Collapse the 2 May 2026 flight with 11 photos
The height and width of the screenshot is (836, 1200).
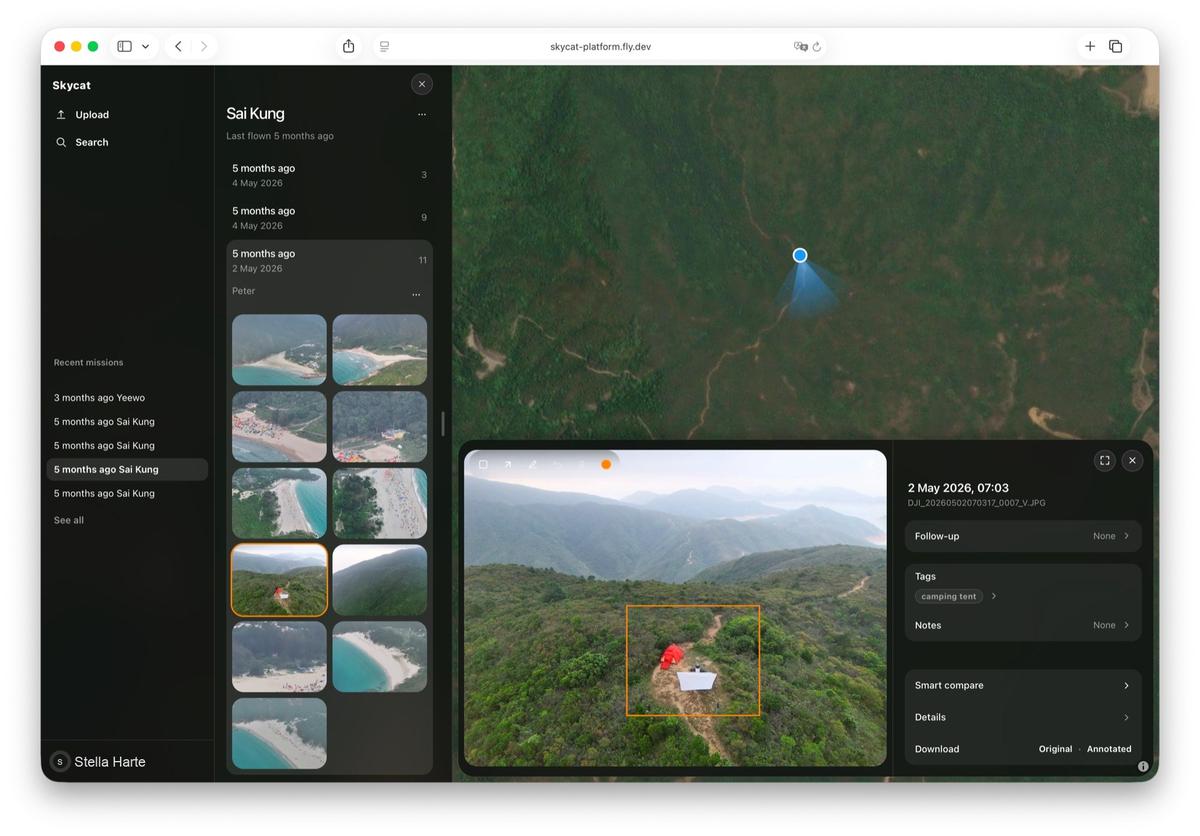[x=329, y=260]
